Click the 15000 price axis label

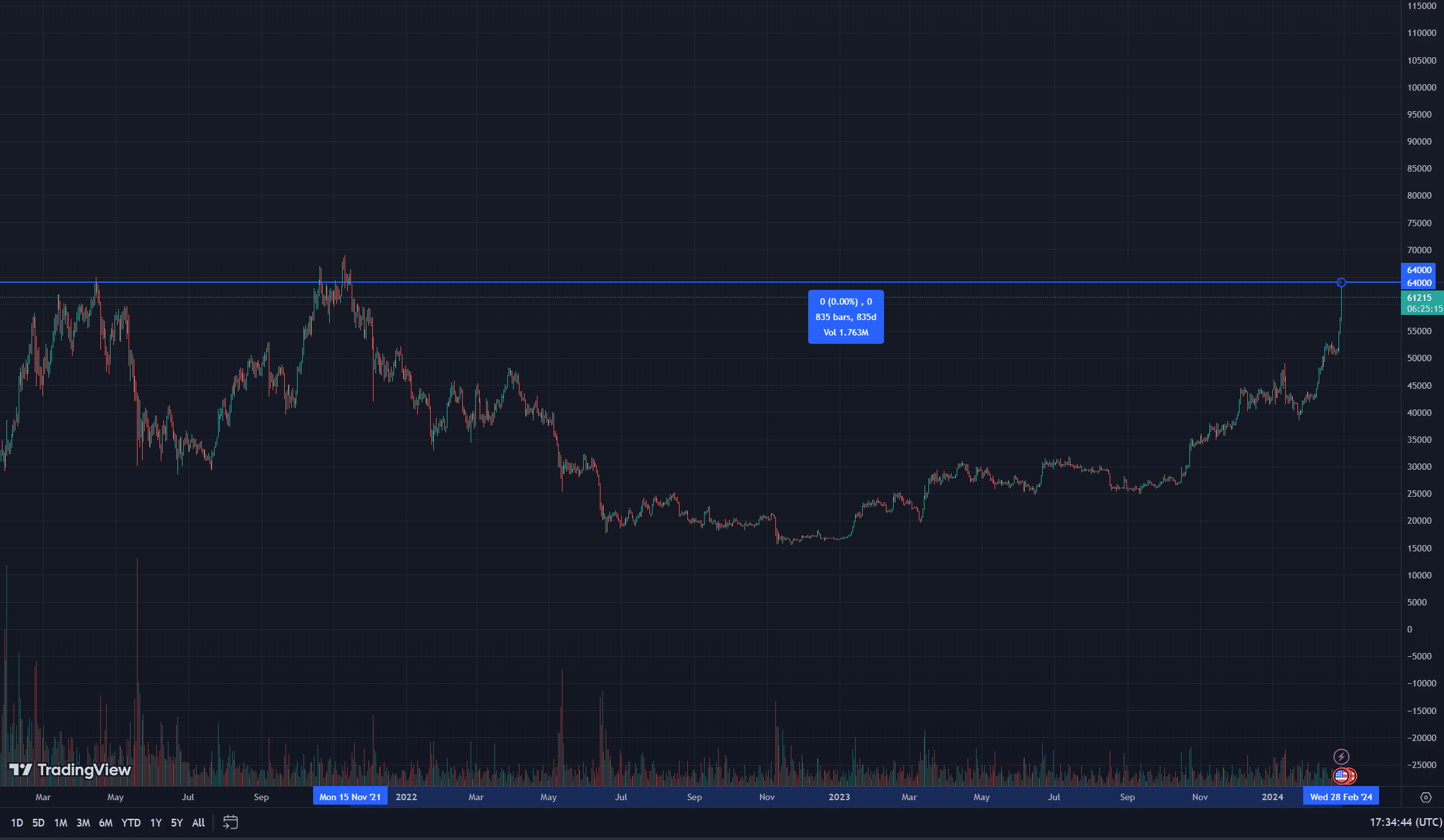tap(1419, 548)
